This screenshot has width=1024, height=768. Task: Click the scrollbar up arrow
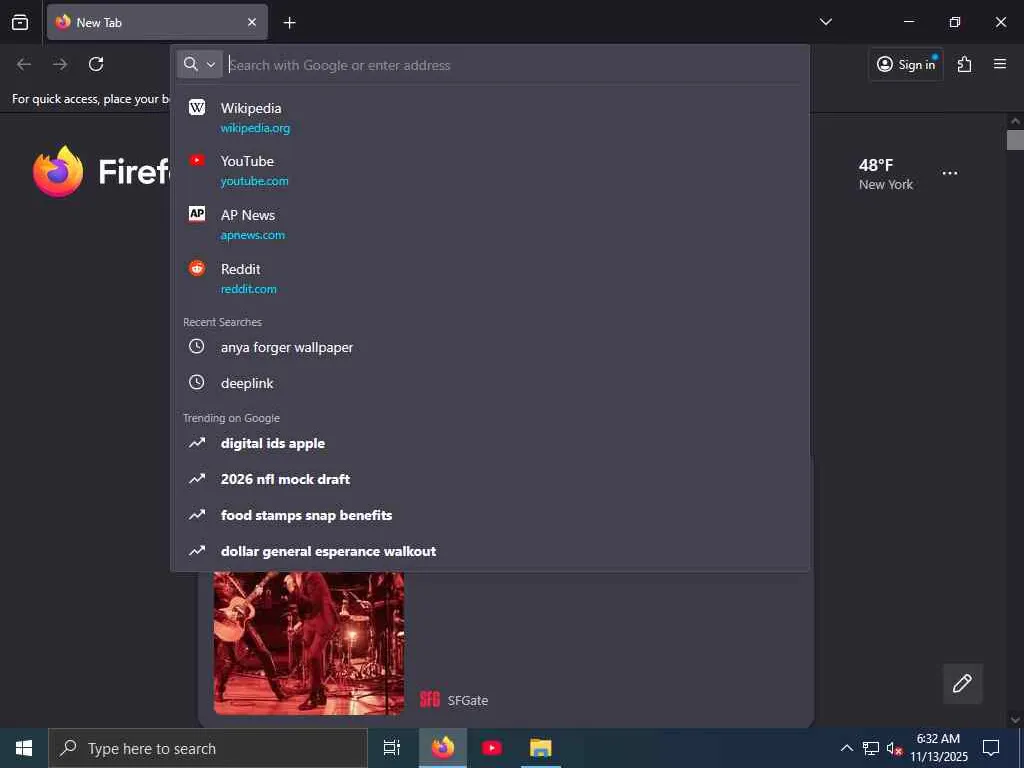coord(1015,121)
